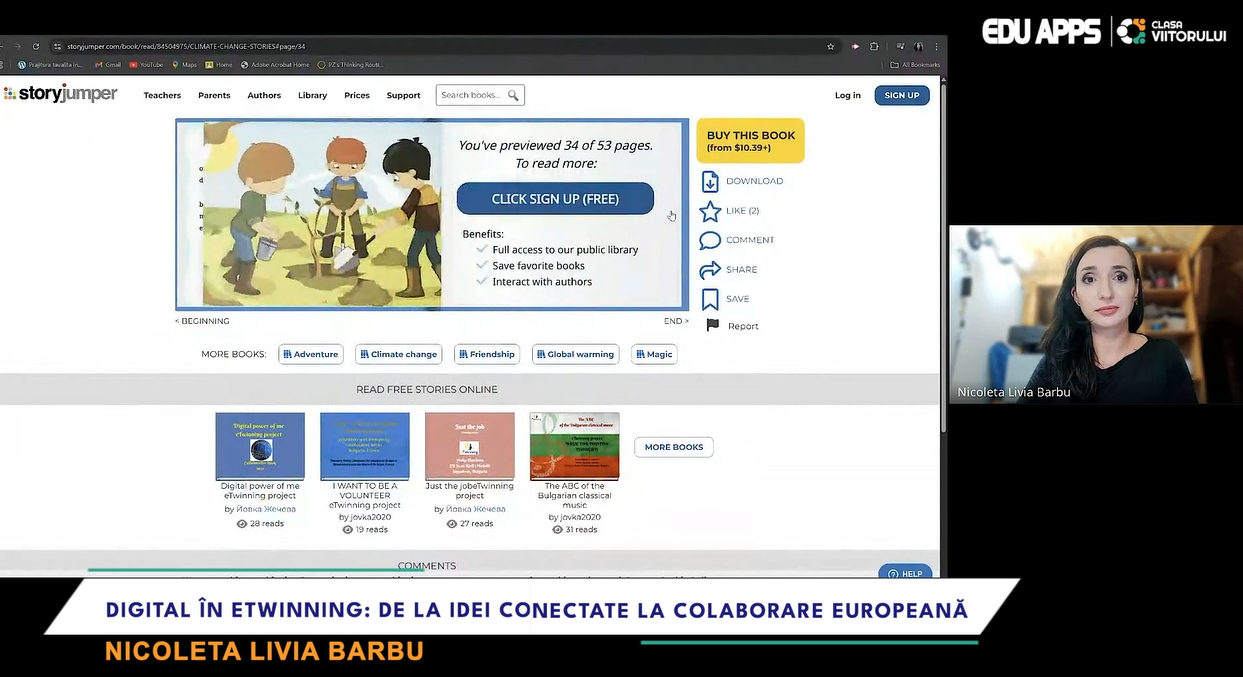This screenshot has width=1243, height=677.
Task: Click the Save bookmark icon
Action: (x=710, y=299)
